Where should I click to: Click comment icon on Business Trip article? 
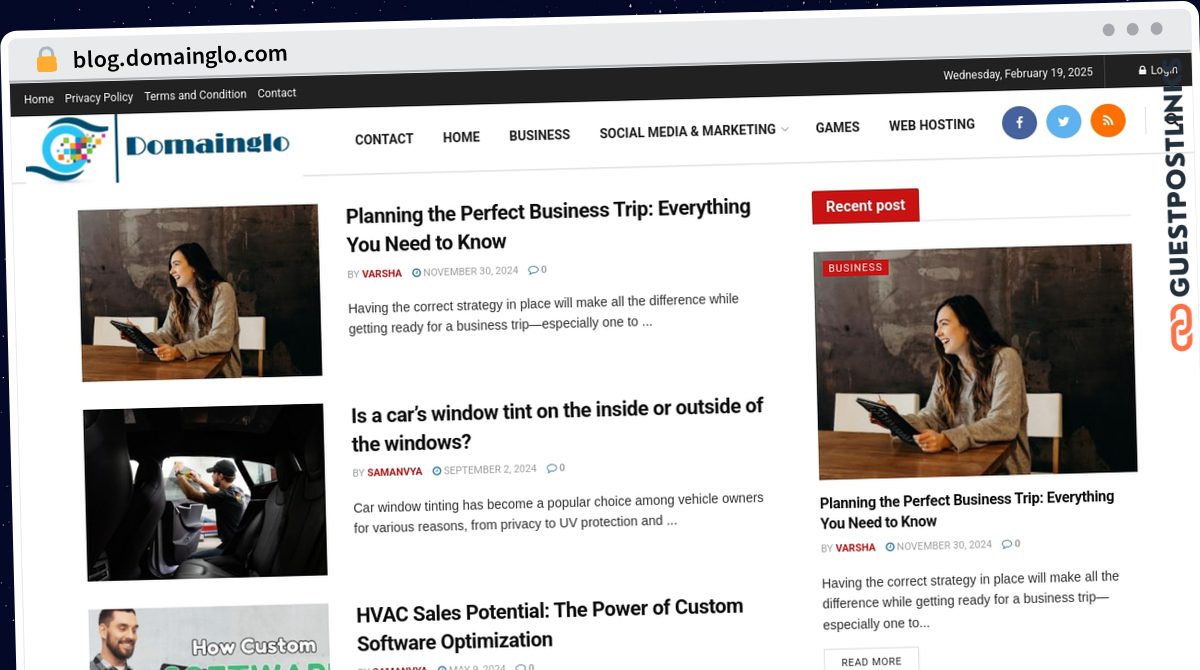pyautogui.click(x=532, y=270)
